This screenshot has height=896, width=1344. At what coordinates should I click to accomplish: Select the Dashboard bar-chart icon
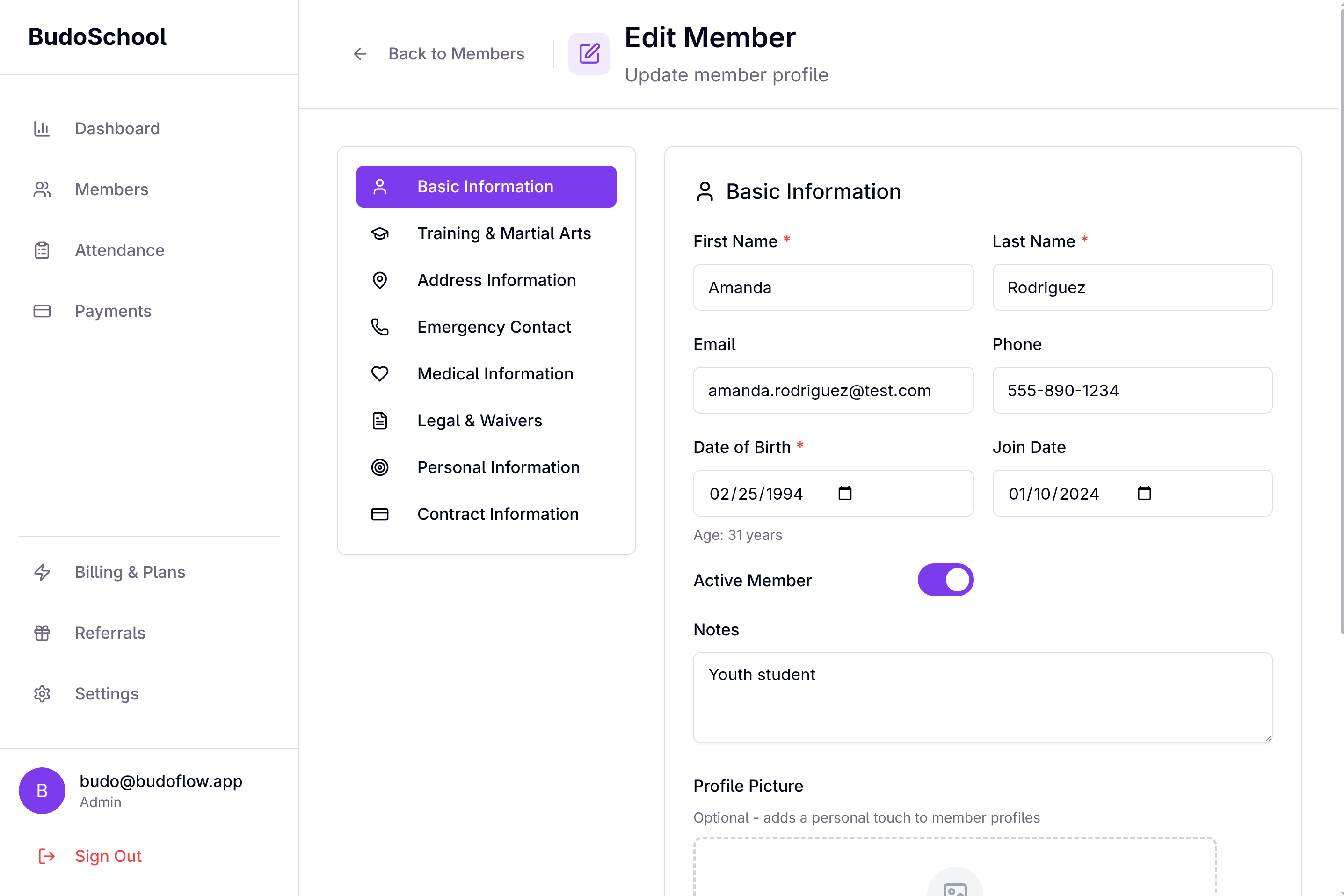(42, 129)
